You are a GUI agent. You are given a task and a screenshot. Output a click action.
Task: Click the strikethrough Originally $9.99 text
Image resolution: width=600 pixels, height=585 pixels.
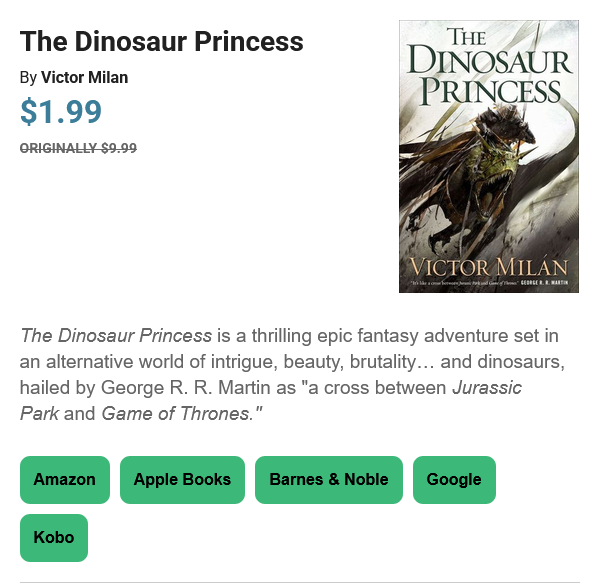[78, 148]
